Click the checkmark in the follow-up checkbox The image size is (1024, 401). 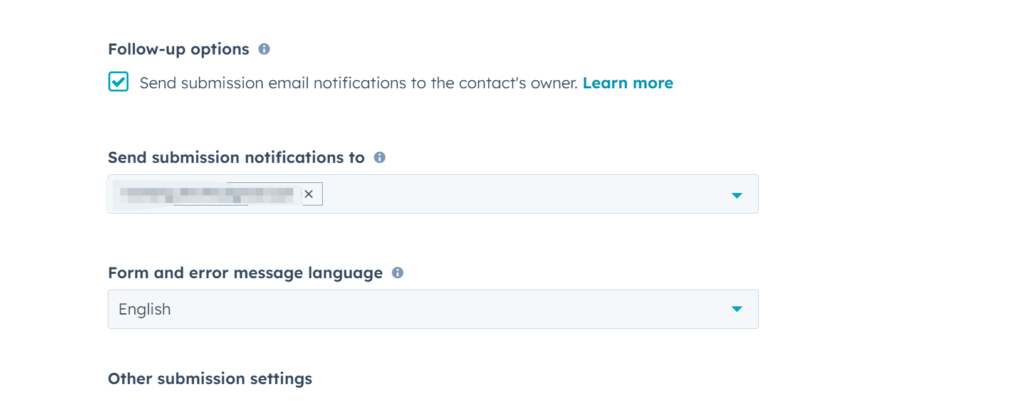[x=119, y=83]
